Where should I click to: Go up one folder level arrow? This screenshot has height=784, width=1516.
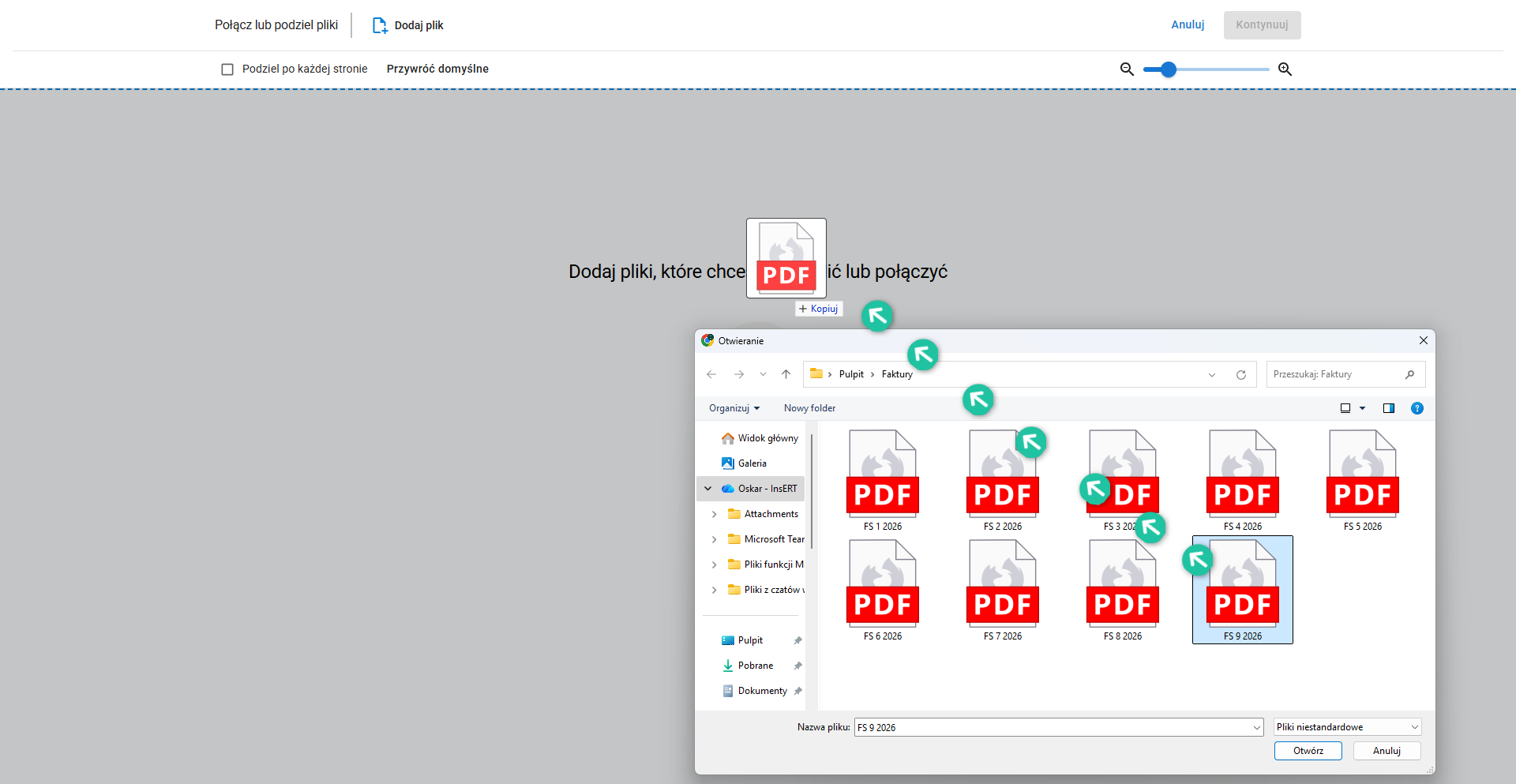[x=786, y=374]
